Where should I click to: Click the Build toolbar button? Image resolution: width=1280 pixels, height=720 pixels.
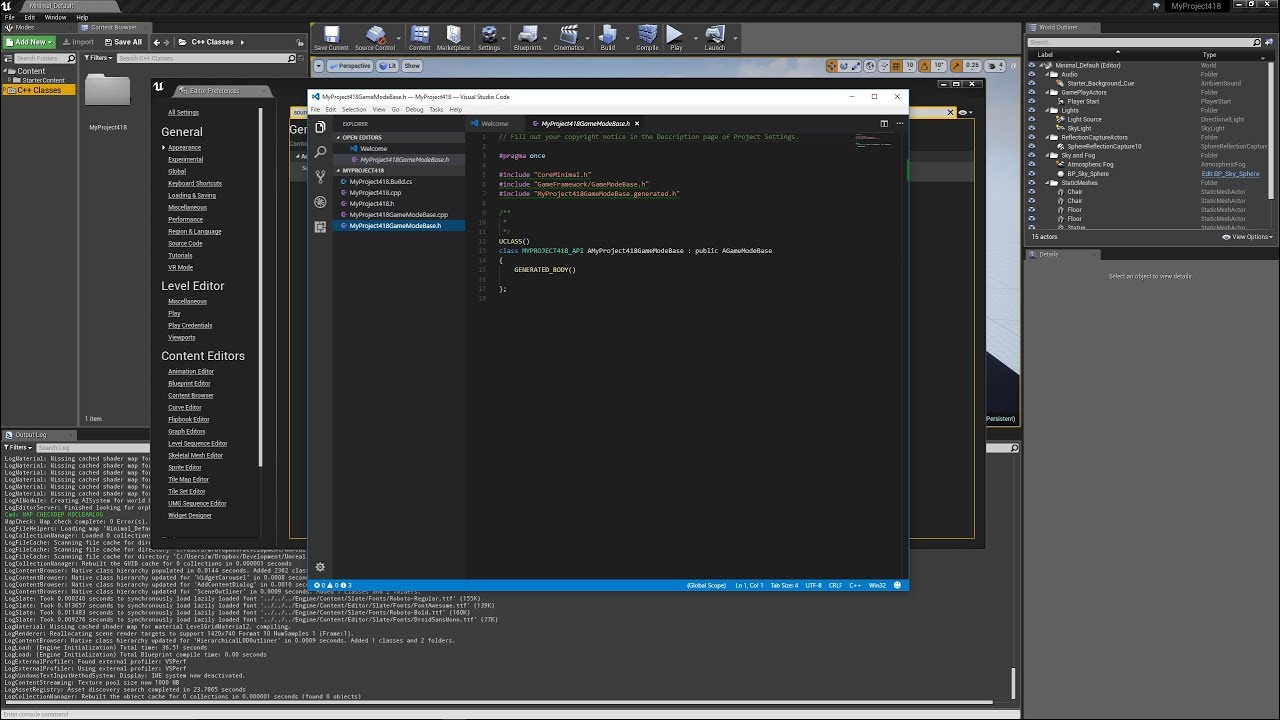tap(608, 38)
